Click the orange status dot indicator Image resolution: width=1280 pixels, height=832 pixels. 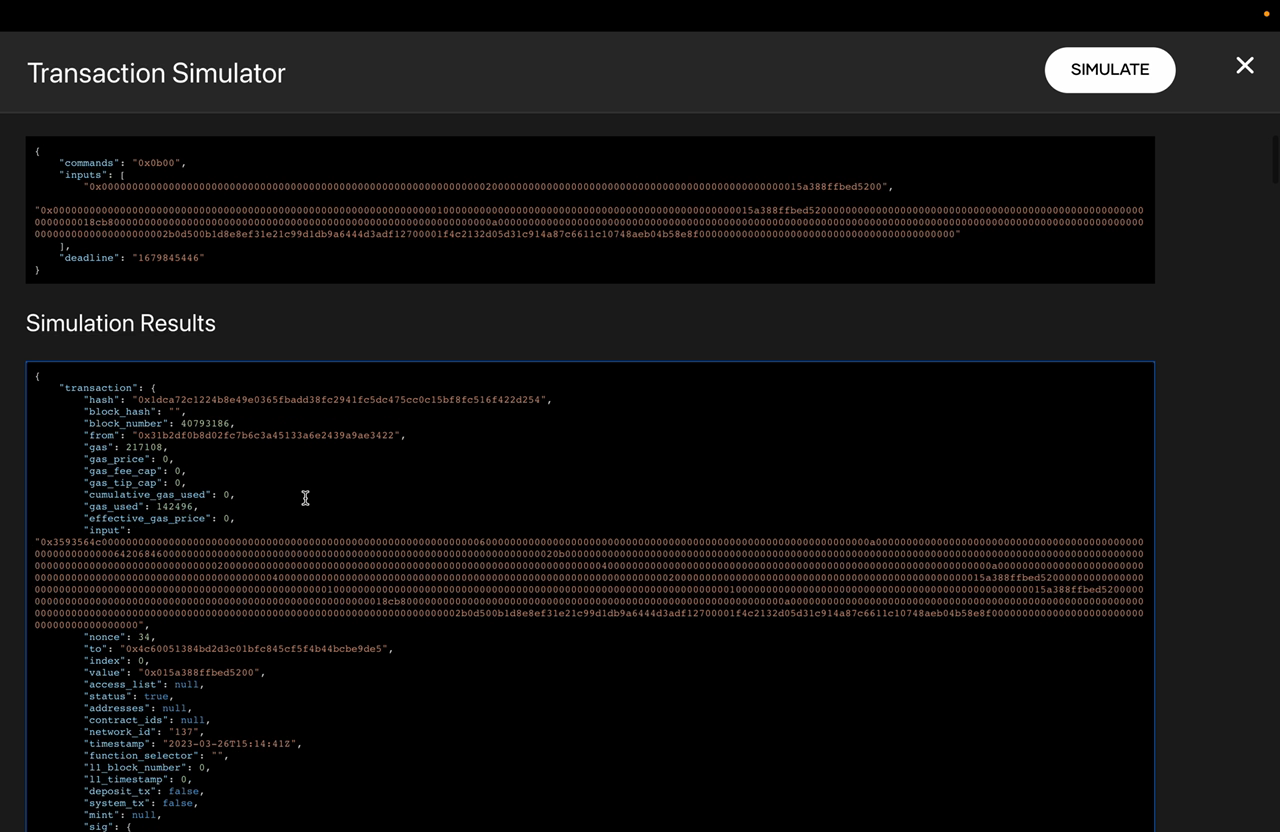point(1266,14)
